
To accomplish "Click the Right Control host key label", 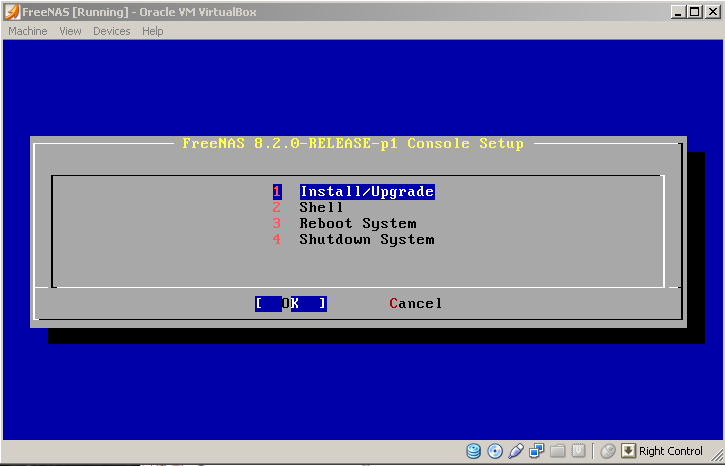I will pos(670,451).
